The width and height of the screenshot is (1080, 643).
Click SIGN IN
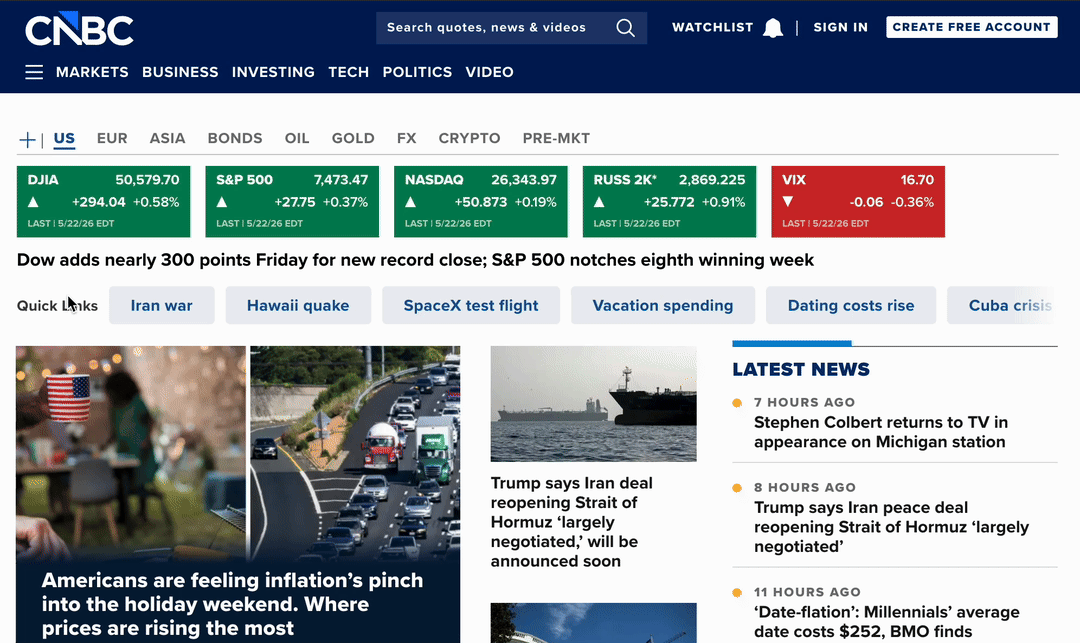click(x=840, y=28)
